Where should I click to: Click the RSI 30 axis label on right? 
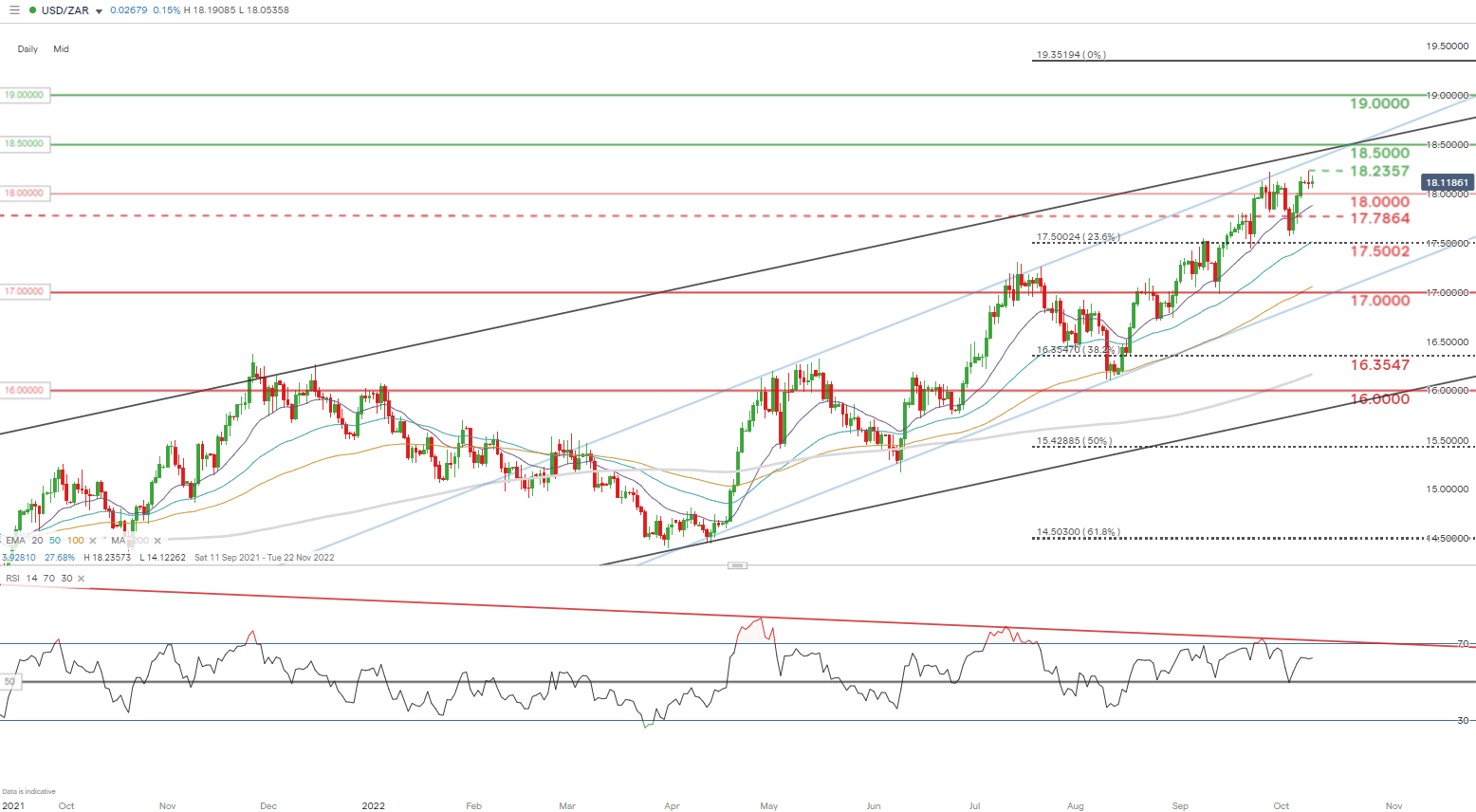(x=1463, y=721)
